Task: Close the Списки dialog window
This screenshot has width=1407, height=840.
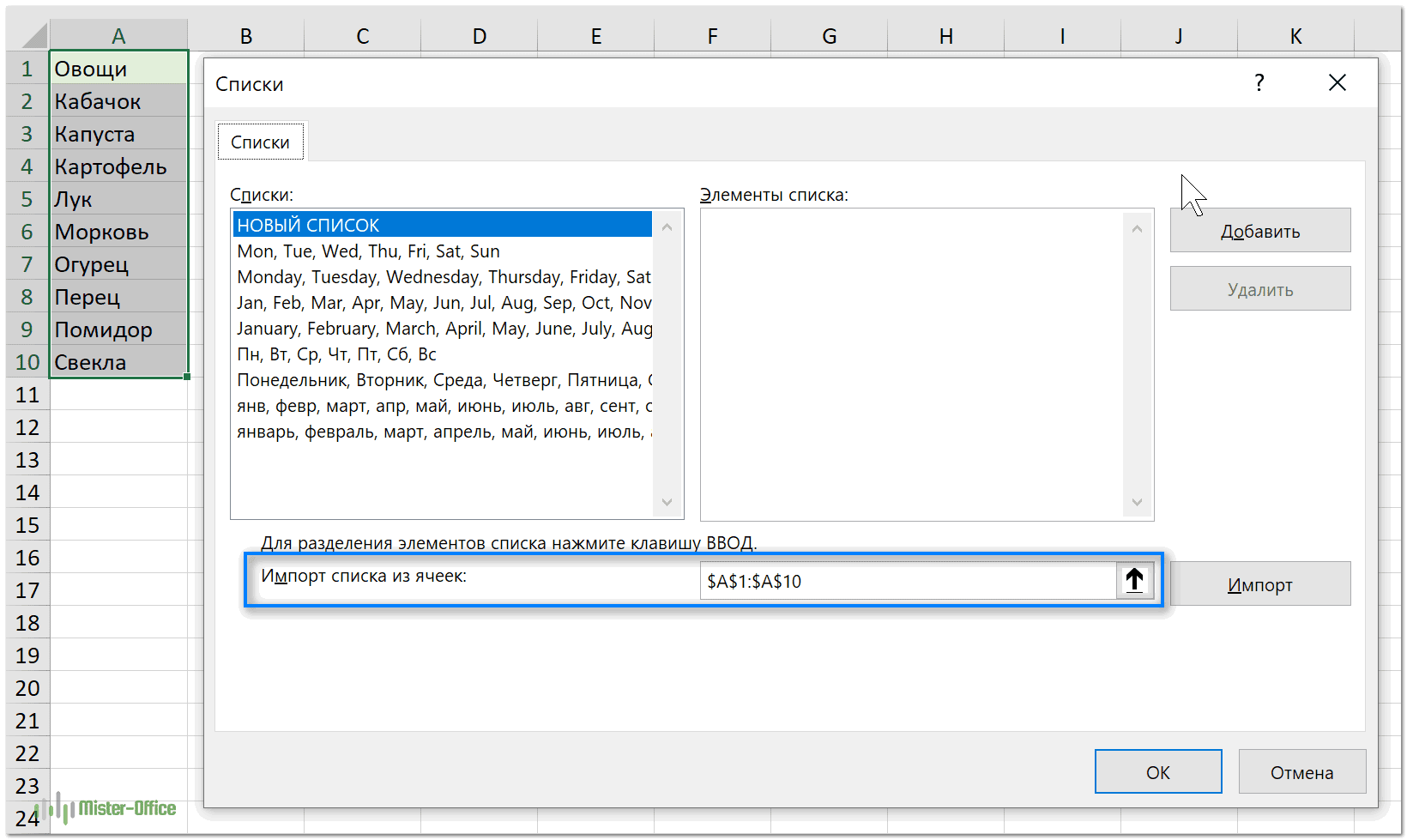Action: (x=1337, y=83)
